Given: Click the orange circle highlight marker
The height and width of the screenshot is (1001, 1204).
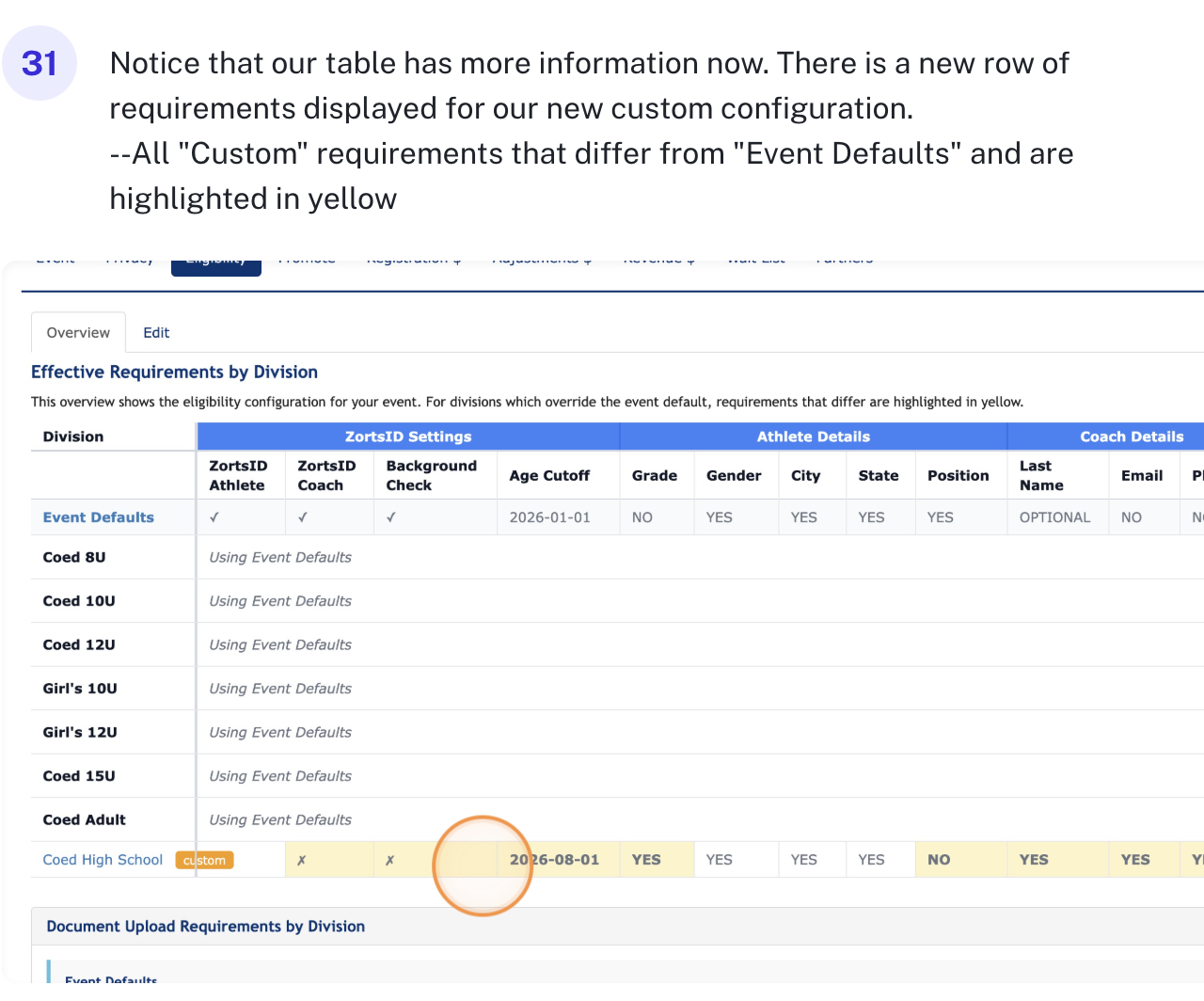Looking at the screenshot, I should point(483,866).
